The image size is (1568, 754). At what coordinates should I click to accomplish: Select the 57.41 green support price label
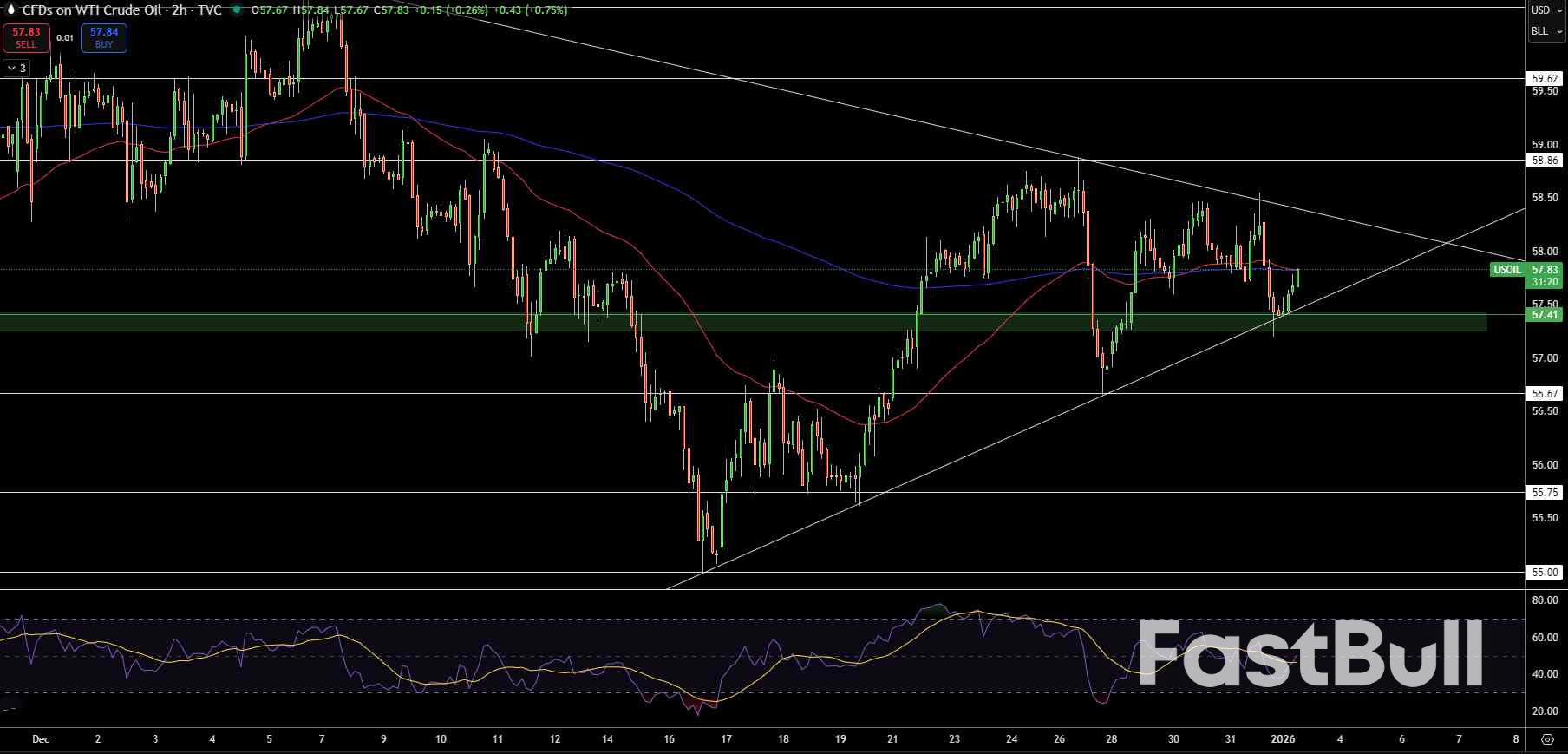1545,315
